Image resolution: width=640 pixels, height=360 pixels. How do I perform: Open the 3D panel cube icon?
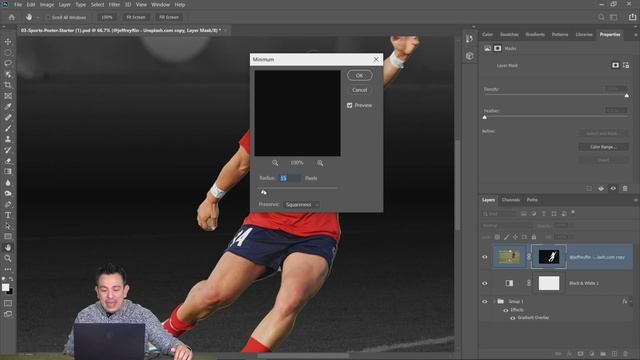469,56
